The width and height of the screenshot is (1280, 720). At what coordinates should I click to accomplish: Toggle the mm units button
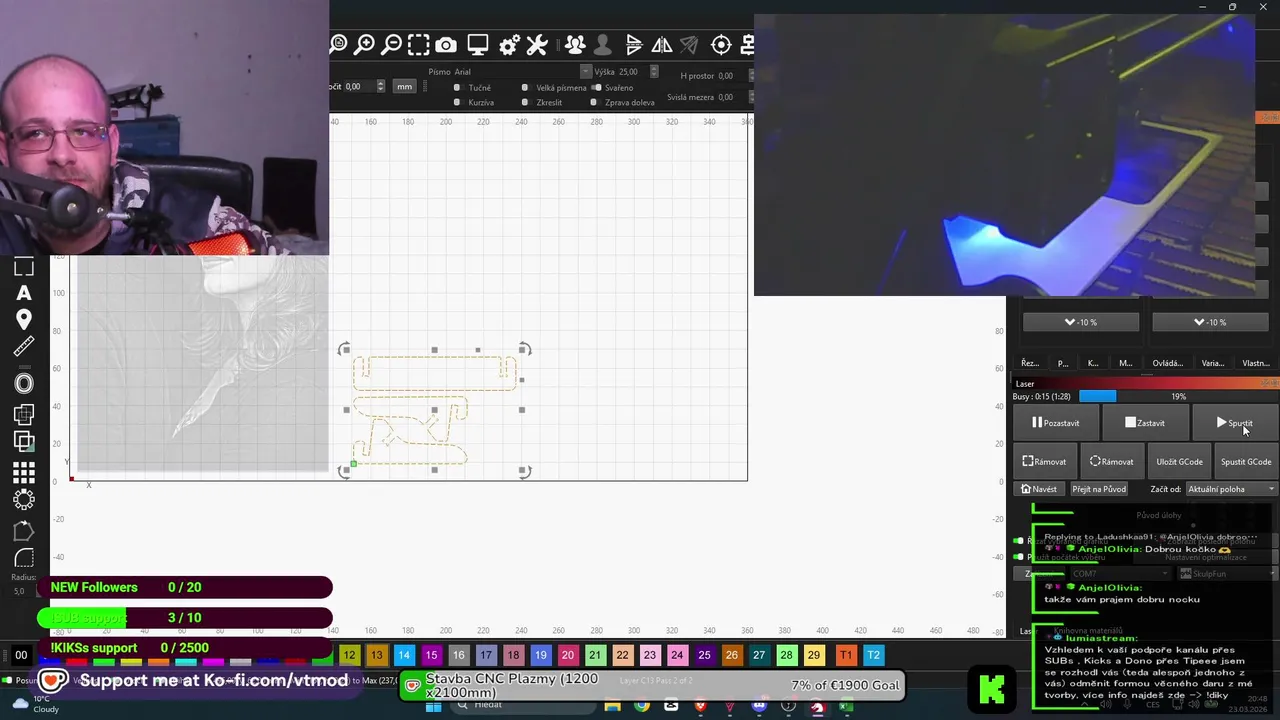pos(404,87)
